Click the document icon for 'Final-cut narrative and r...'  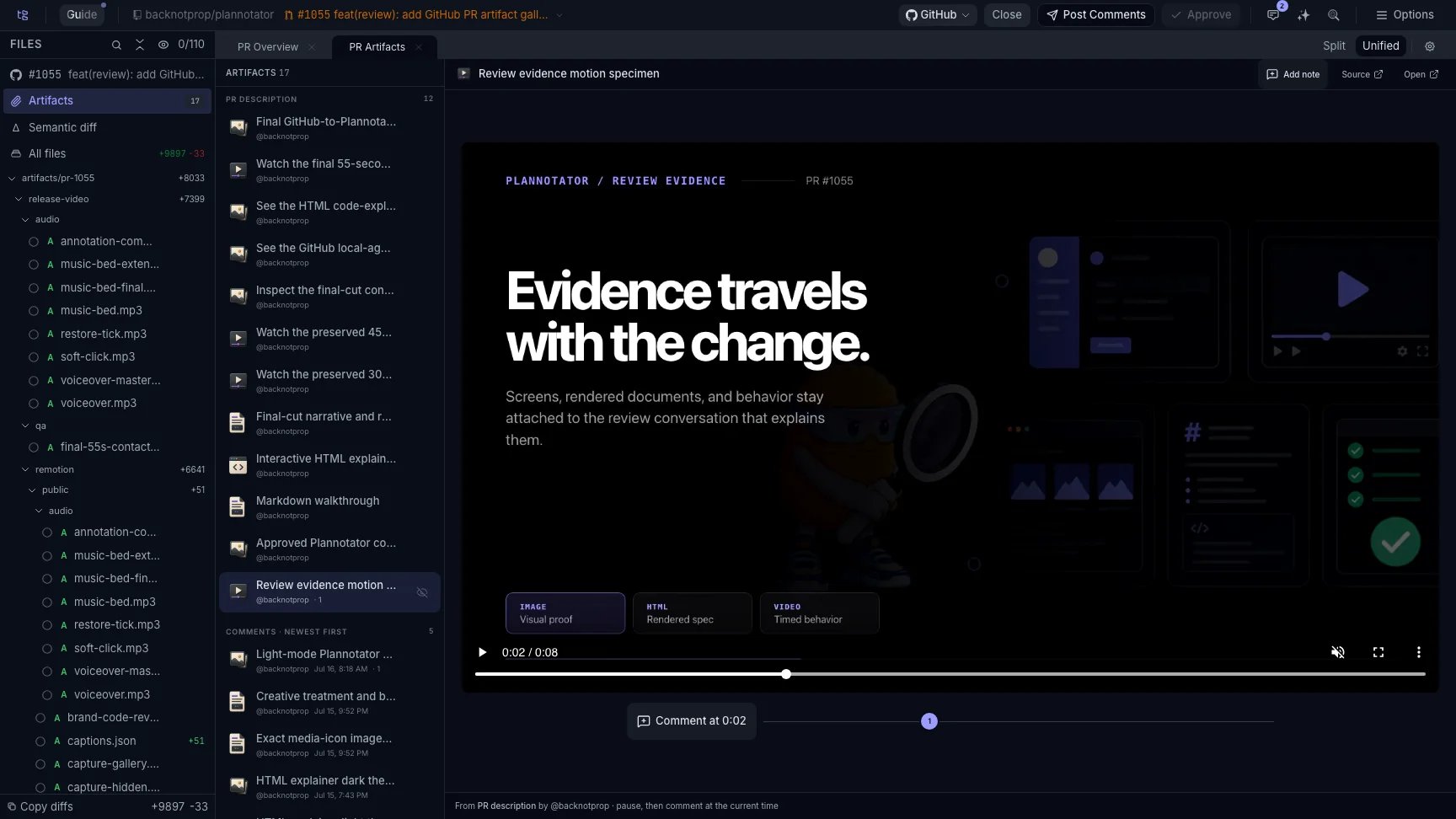238,422
